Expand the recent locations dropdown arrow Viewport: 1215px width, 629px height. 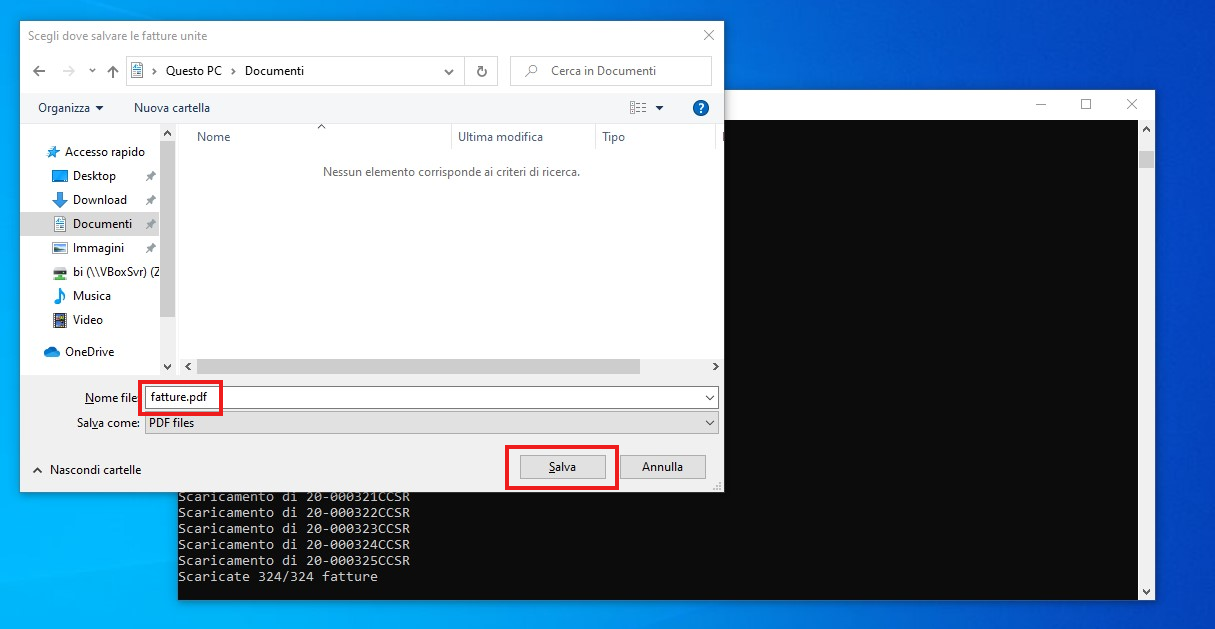pyautogui.click(x=92, y=71)
